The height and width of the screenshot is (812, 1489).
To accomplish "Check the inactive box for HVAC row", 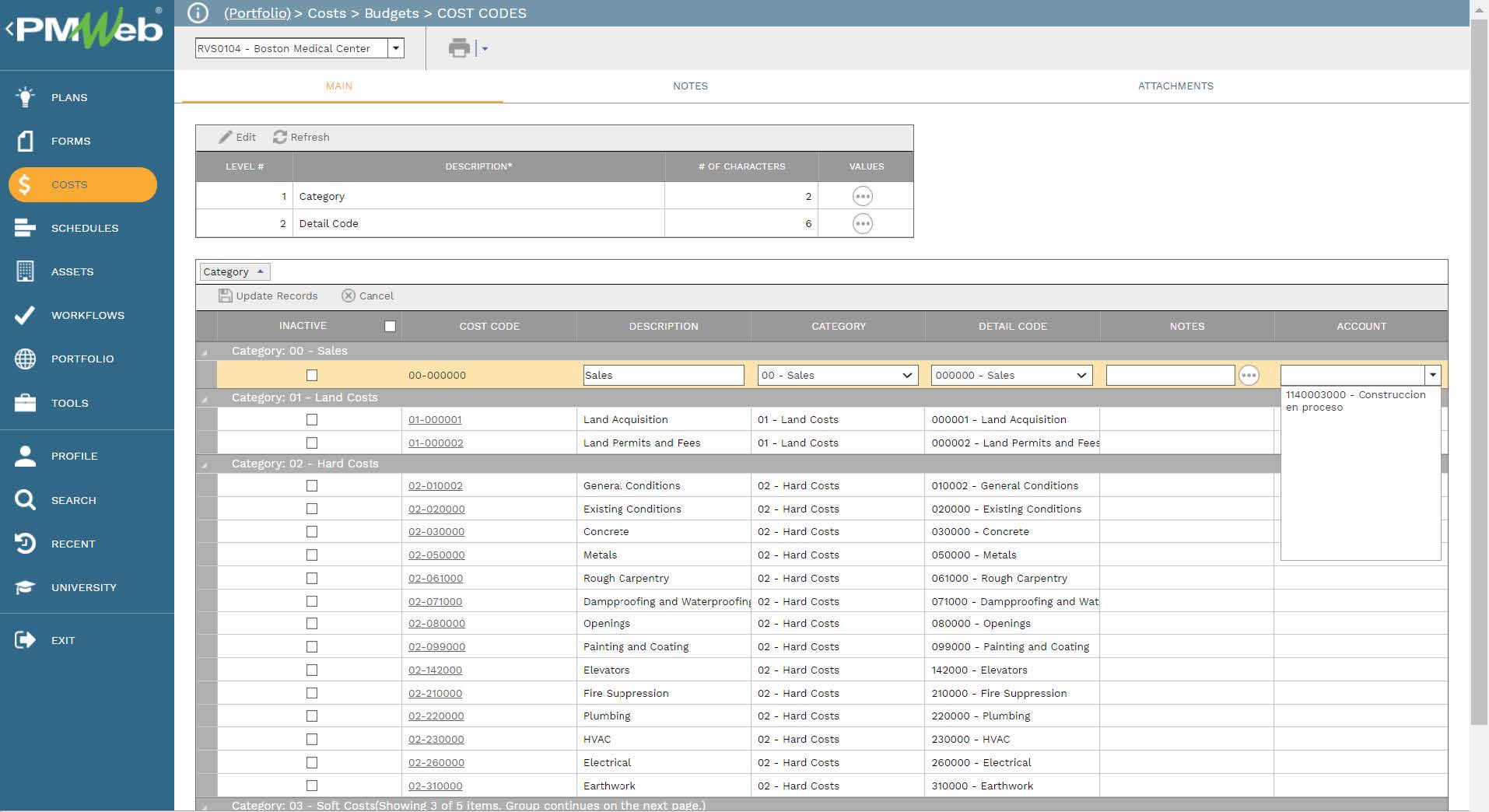I will tap(312, 740).
